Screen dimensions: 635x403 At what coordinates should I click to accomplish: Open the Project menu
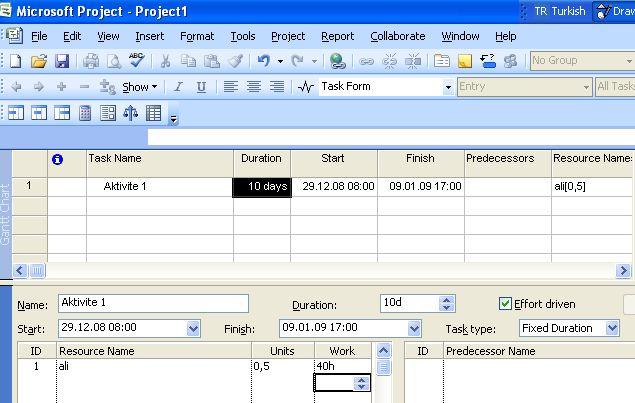point(288,36)
